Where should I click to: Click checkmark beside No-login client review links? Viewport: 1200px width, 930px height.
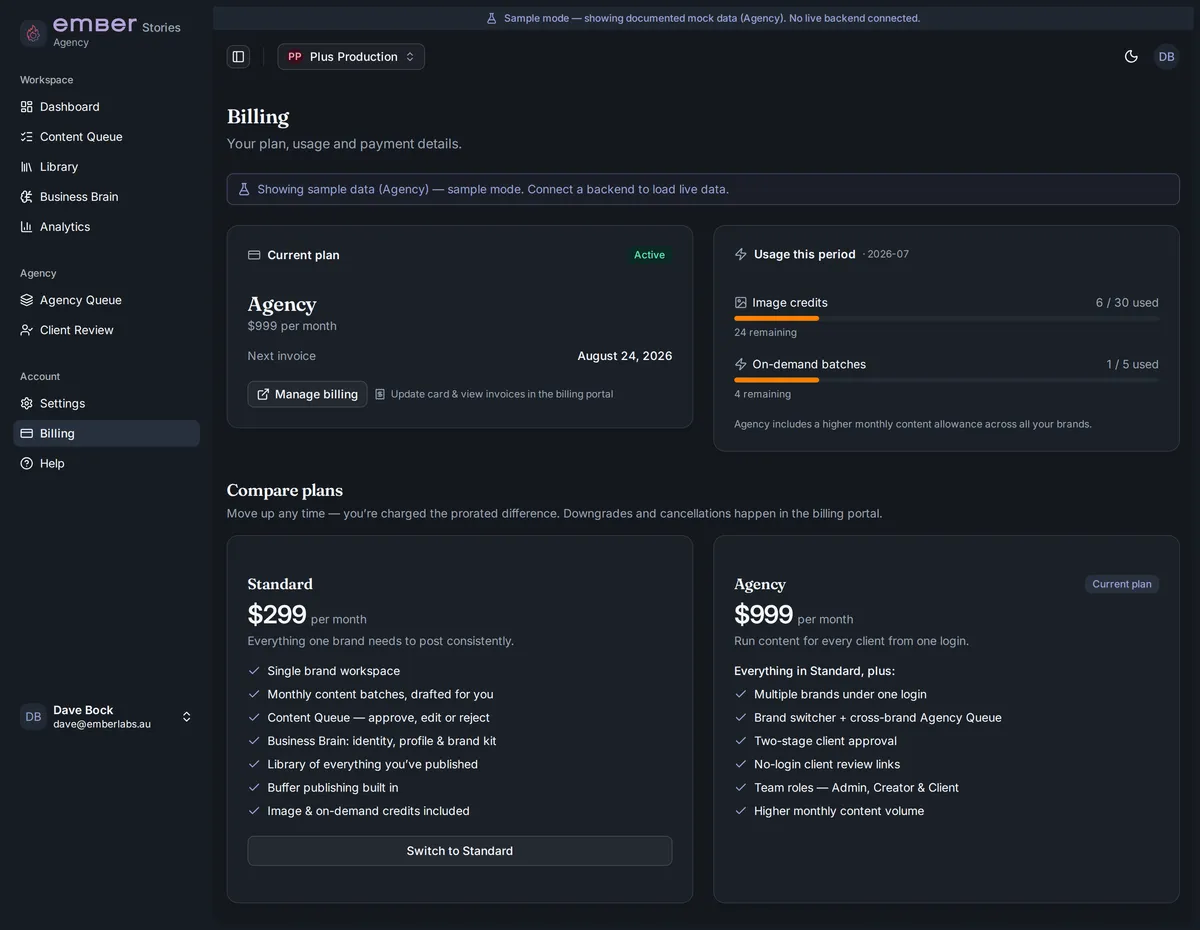741,764
